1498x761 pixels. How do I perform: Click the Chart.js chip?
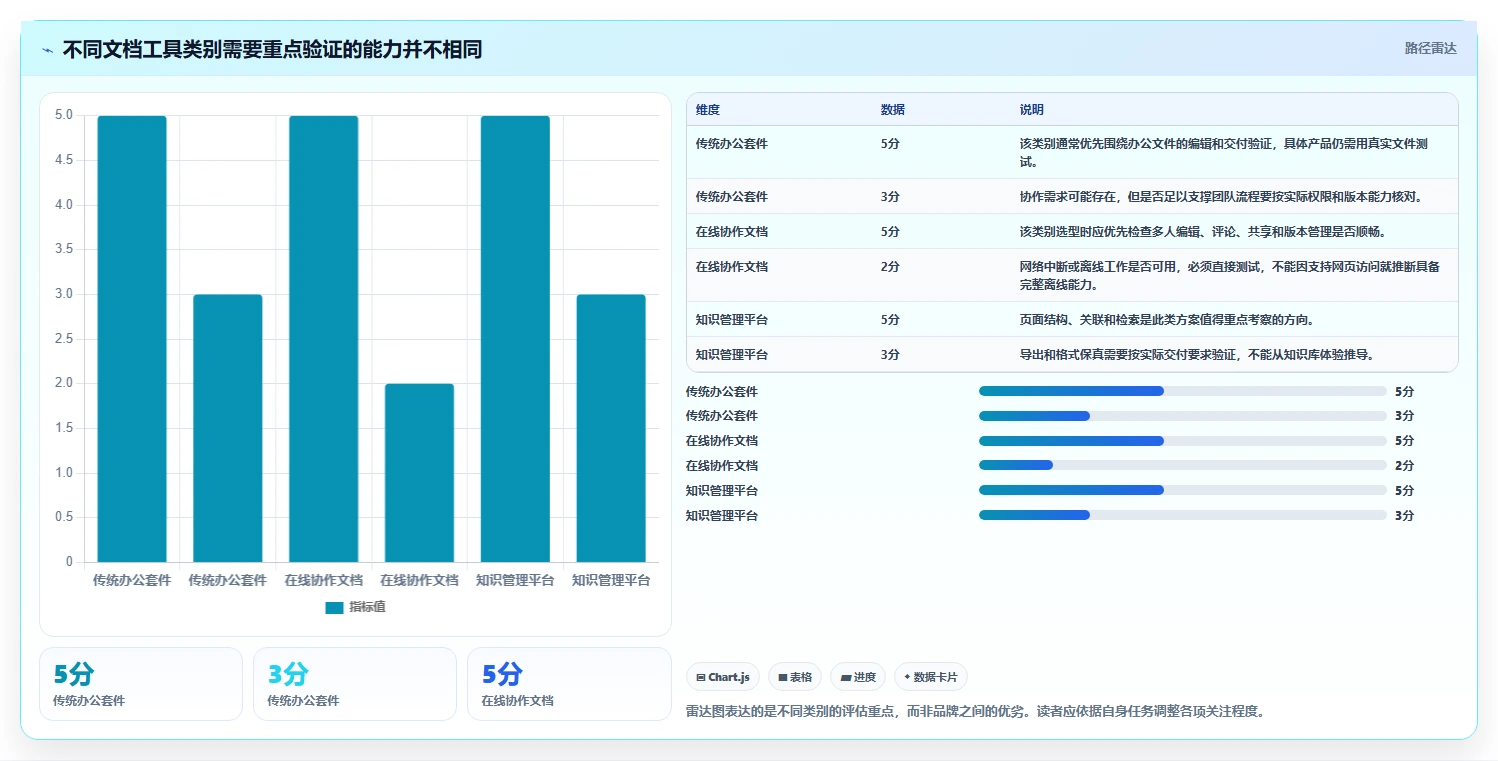(x=723, y=677)
